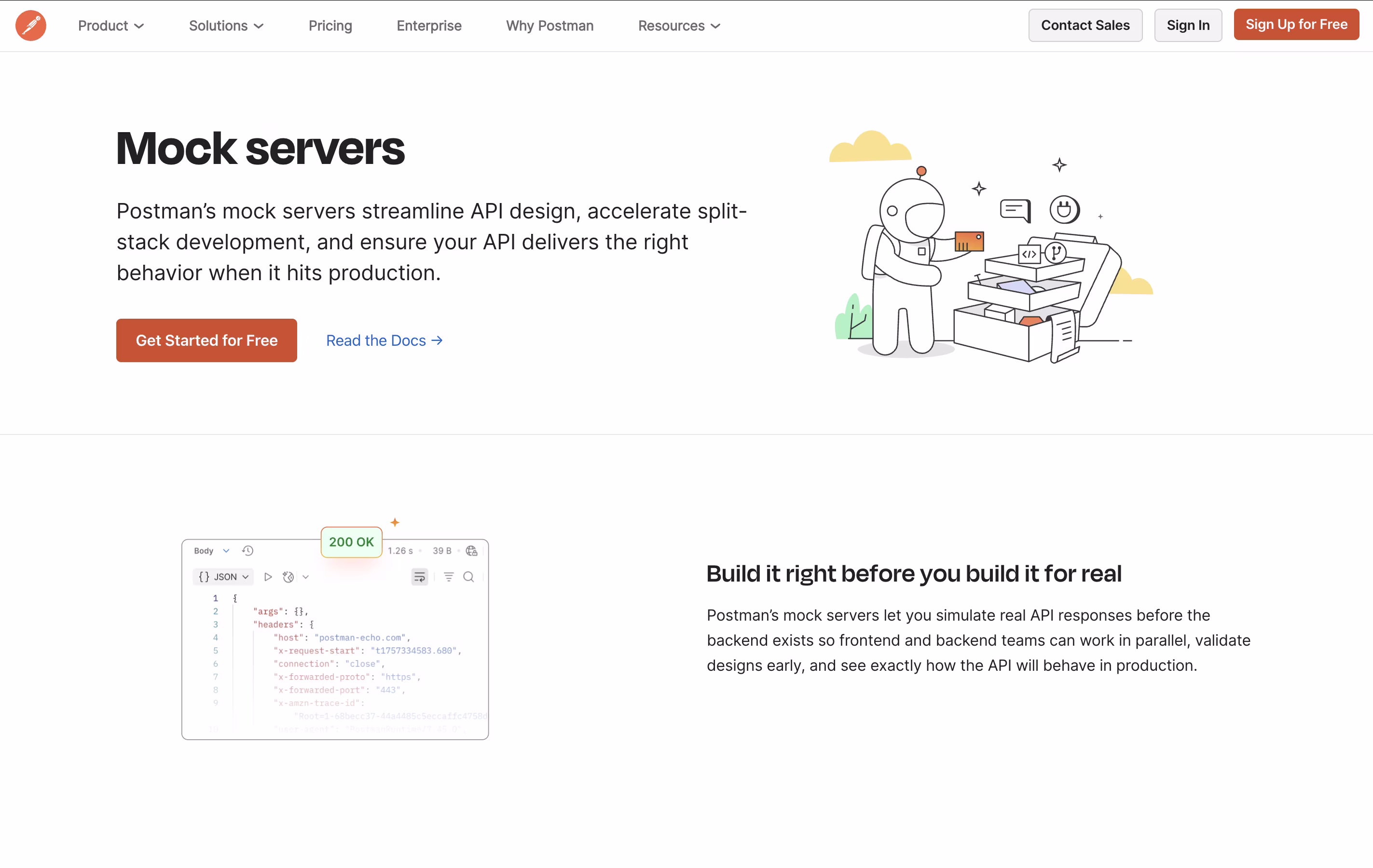Viewport: 1373px width, 868px height.
Task: Open Why Postman page
Action: pyautogui.click(x=549, y=26)
